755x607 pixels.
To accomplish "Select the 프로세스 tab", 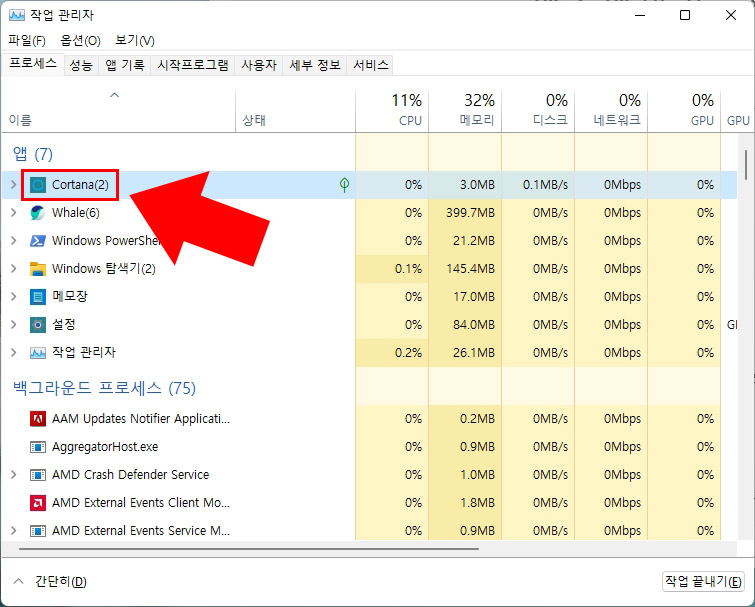I will click(x=33, y=64).
